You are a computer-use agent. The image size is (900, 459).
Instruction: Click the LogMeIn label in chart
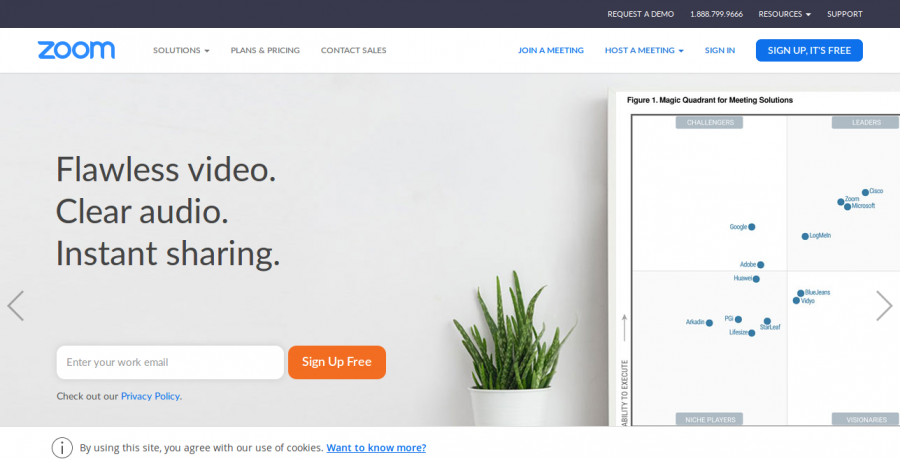(820, 236)
